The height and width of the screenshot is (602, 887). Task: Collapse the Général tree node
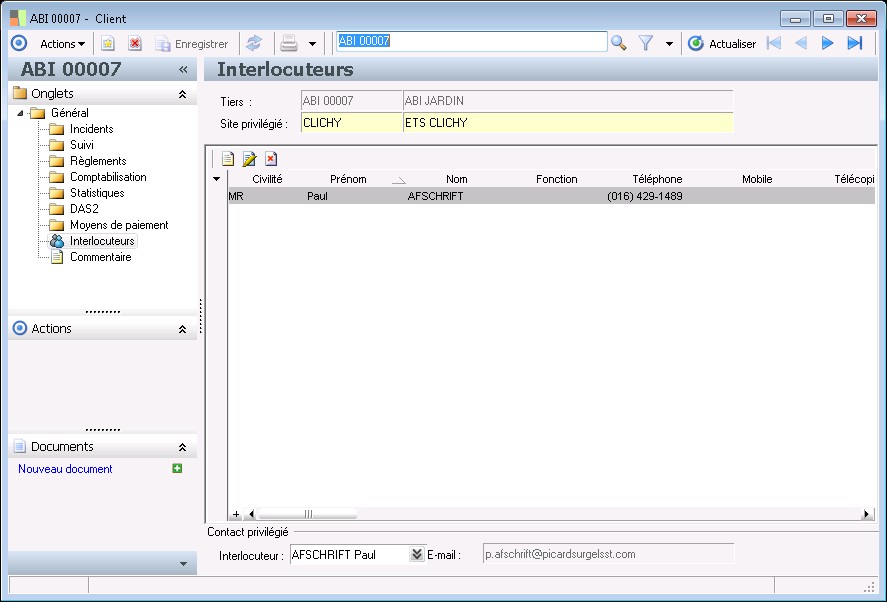pyautogui.click(x=22, y=113)
